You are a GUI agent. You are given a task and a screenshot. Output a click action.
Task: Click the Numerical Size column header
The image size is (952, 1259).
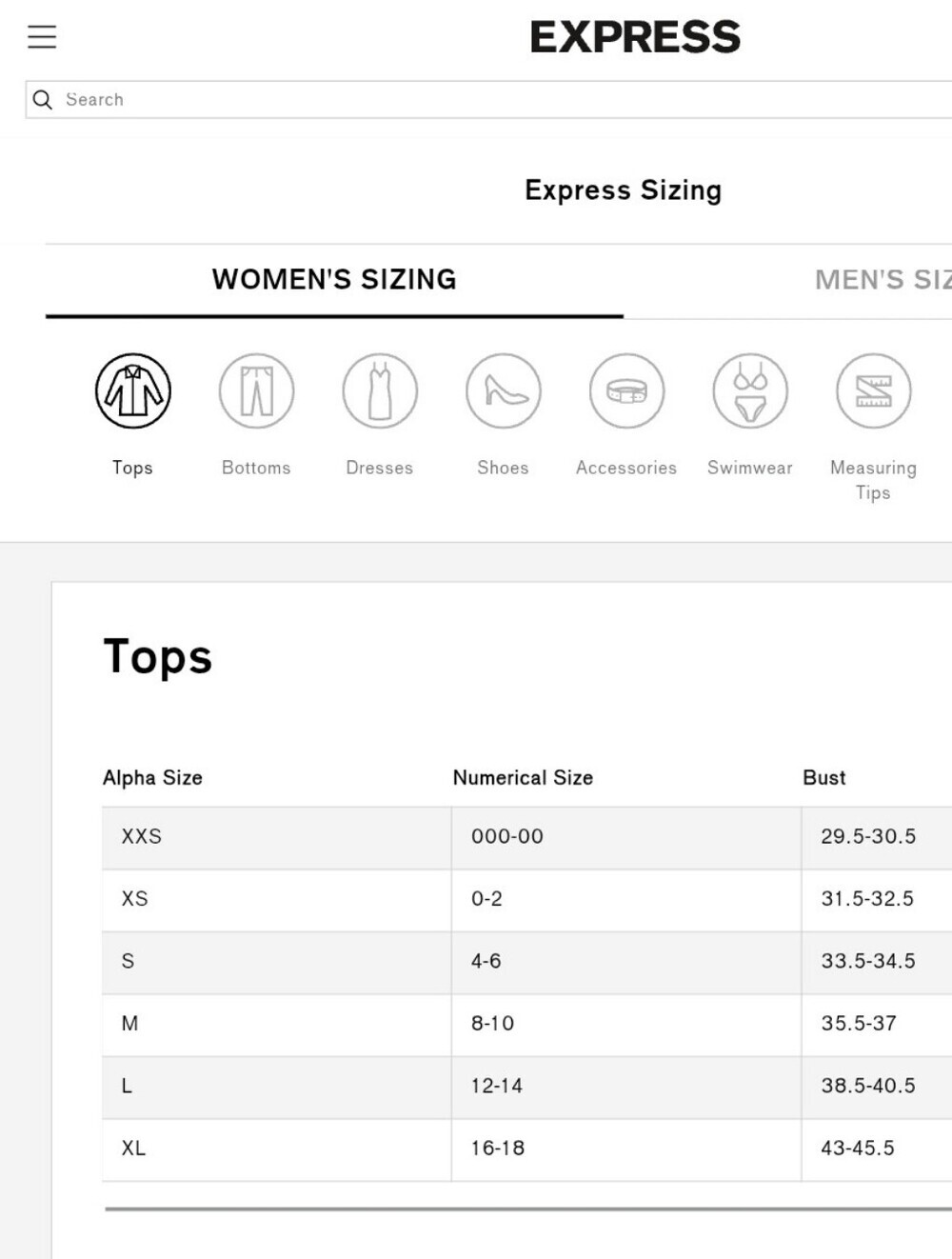[523, 778]
